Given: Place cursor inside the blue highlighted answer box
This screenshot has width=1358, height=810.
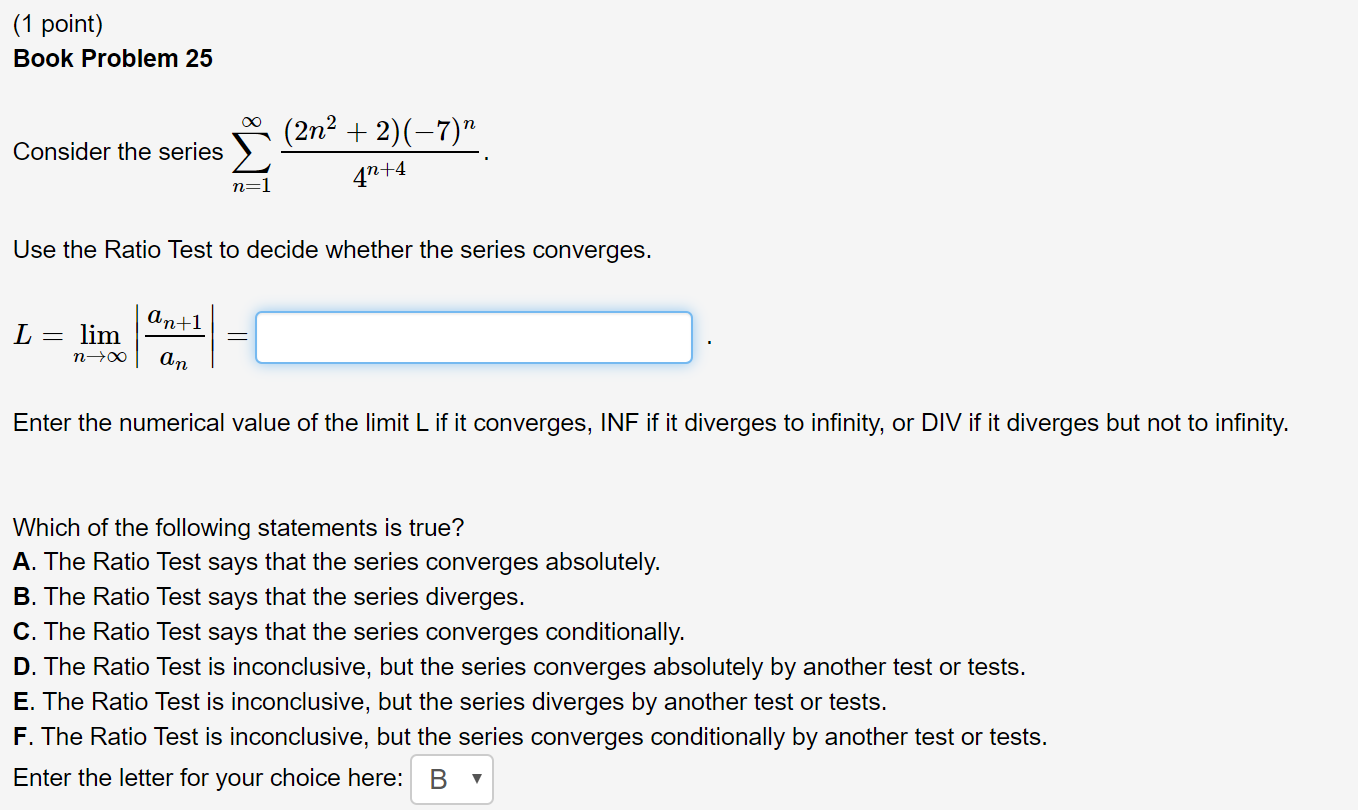Looking at the screenshot, I should coord(473,337).
